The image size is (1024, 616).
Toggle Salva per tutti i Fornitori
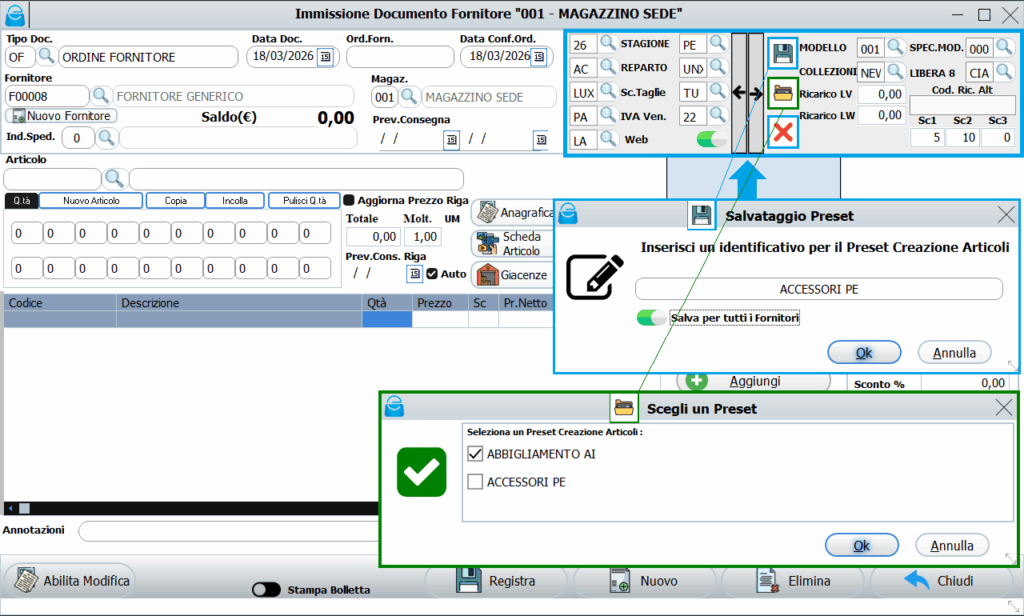coord(652,317)
